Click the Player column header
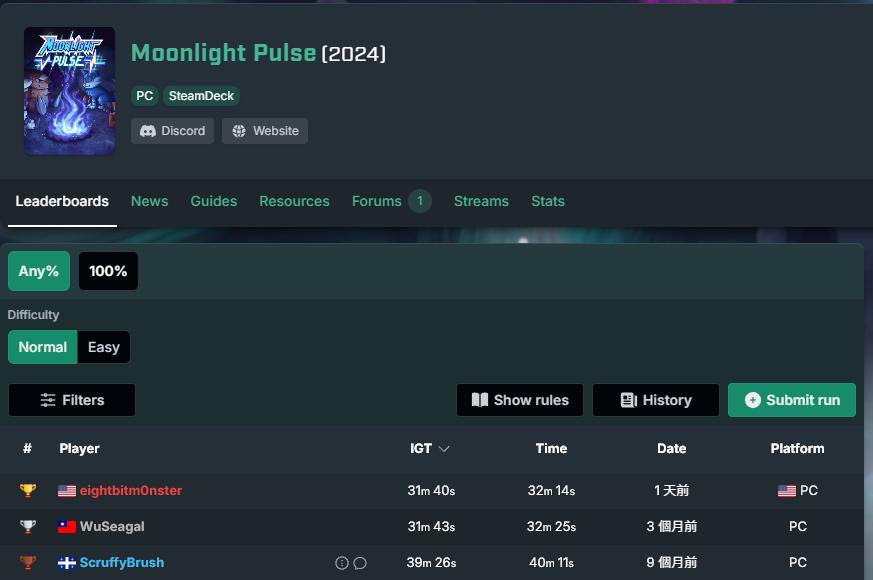The image size is (873, 580). pos(79,449)
